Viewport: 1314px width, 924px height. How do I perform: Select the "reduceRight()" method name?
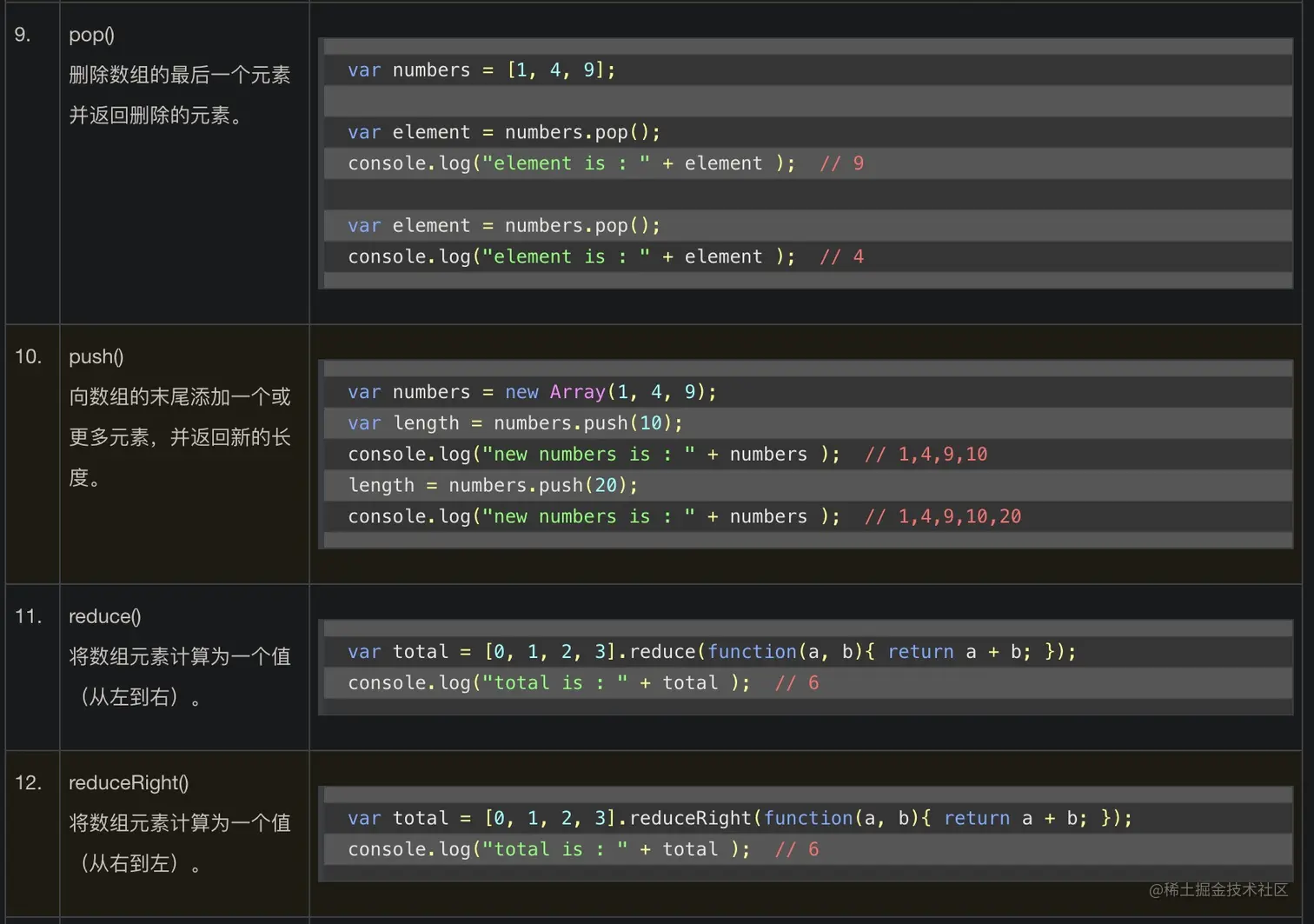point(129,782)
